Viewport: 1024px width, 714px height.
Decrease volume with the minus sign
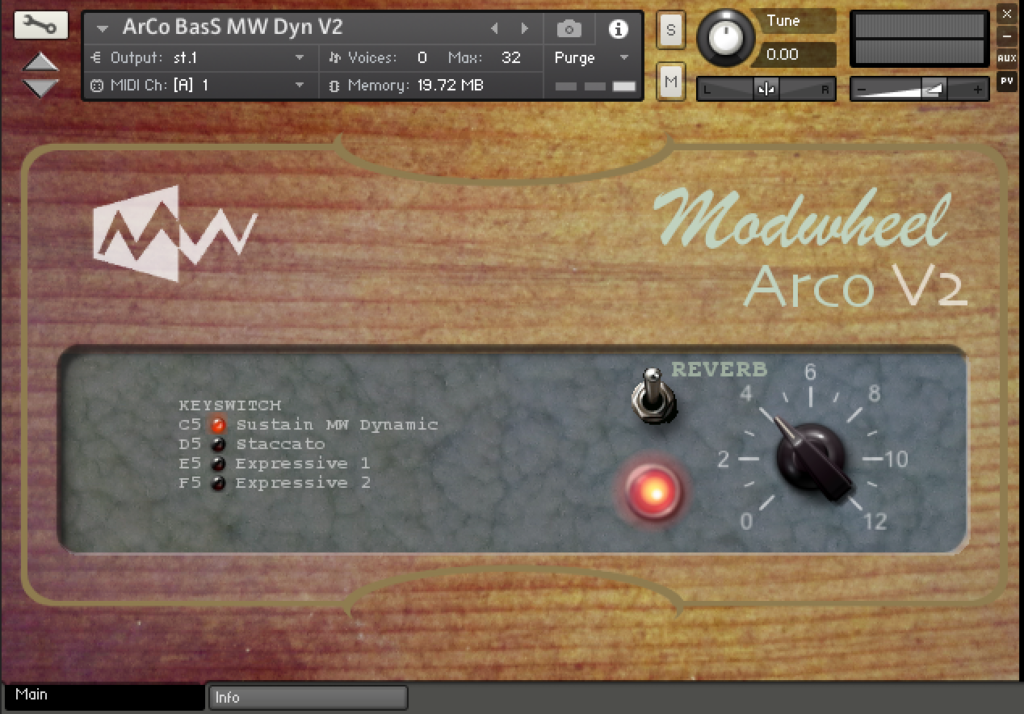(x=861, y=89)
